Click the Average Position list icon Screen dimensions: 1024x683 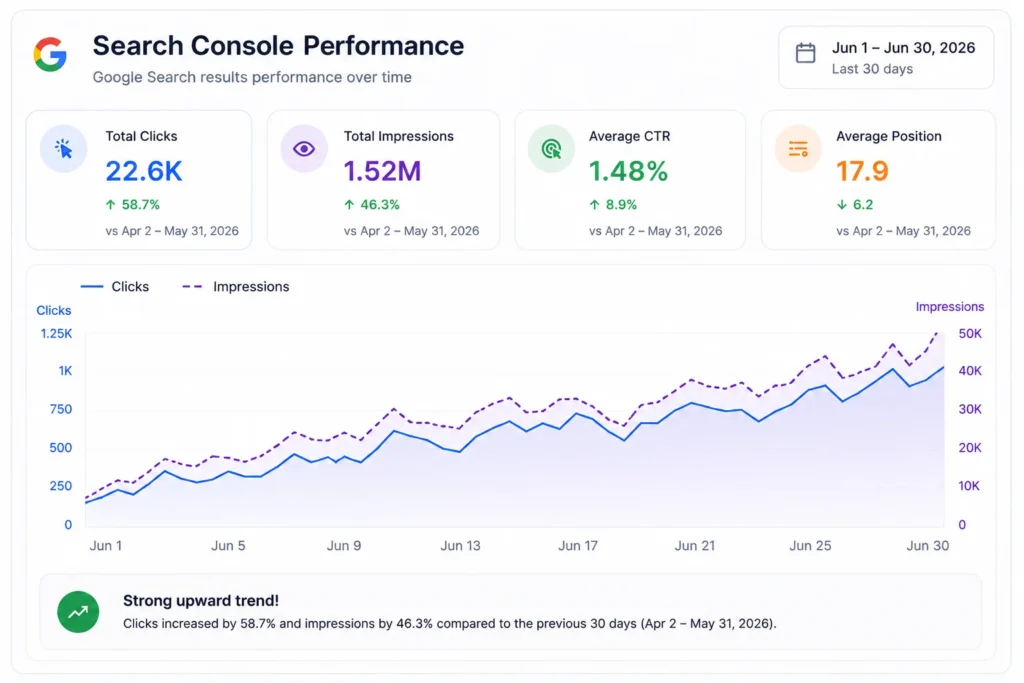coord(798,149)
